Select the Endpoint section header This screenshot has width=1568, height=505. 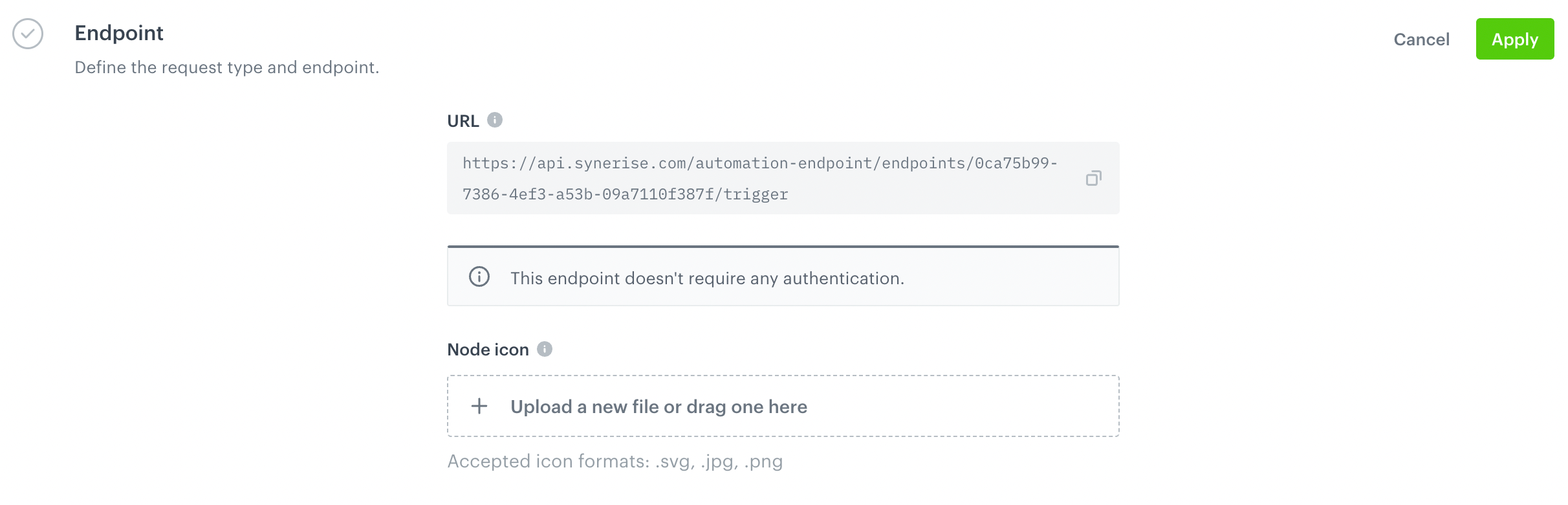119,33
